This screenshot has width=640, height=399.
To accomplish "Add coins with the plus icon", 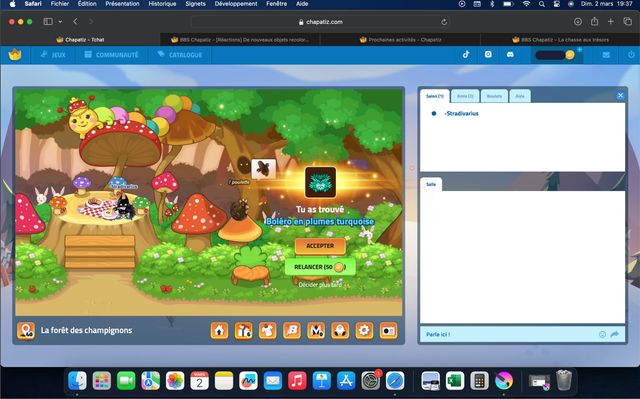I will pyautogui.click(x=579, y=49).
